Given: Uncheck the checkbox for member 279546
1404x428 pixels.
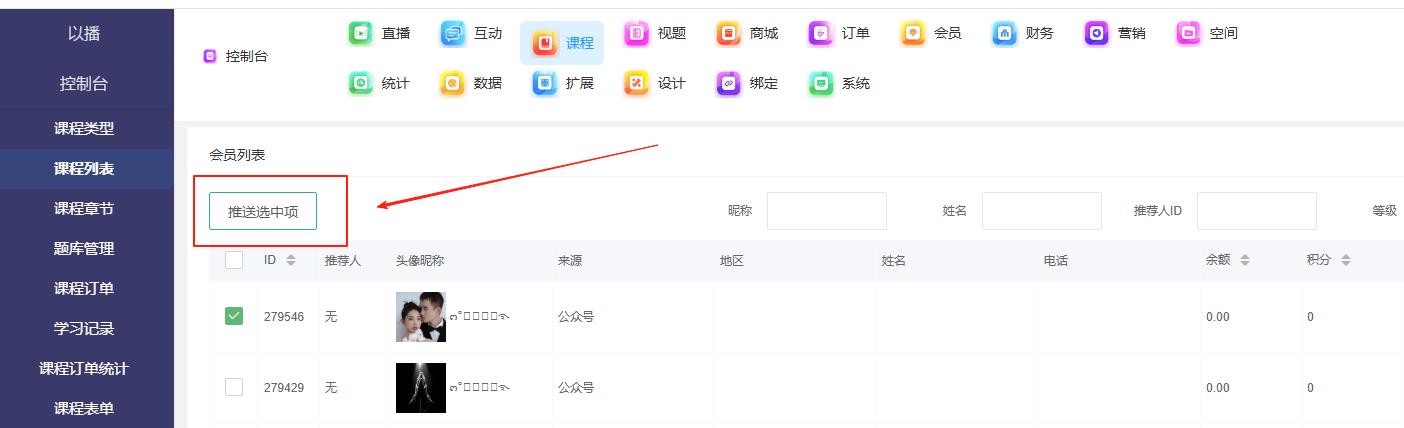Looking at the screenshot, I should 234,316.
